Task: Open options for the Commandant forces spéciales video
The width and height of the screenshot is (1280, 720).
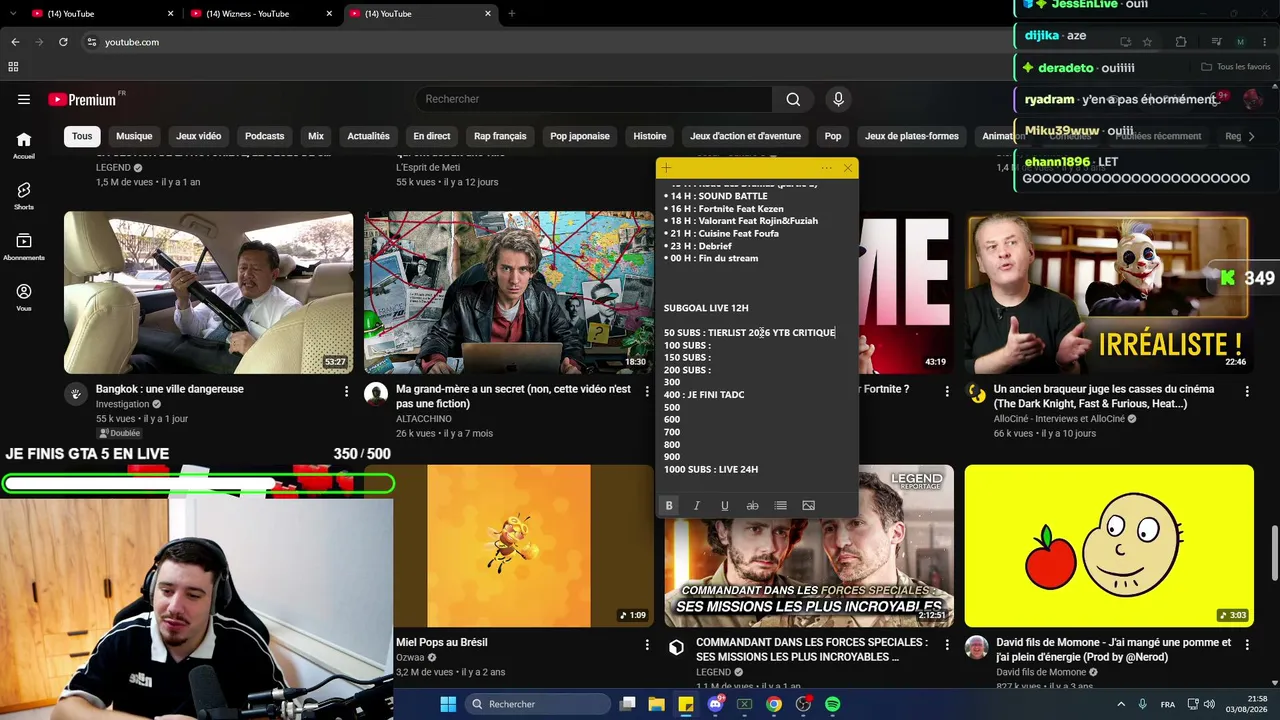Action: (946, 645)
